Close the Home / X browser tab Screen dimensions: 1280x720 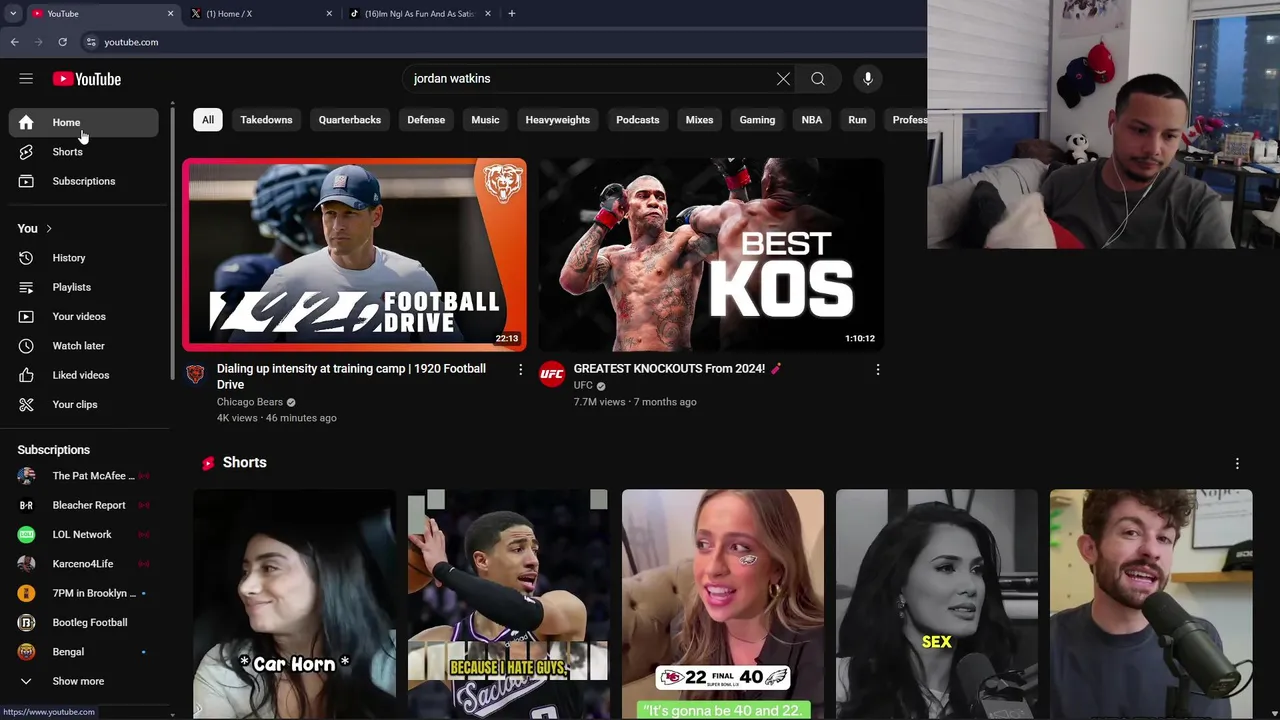click(x=329, y=14)
